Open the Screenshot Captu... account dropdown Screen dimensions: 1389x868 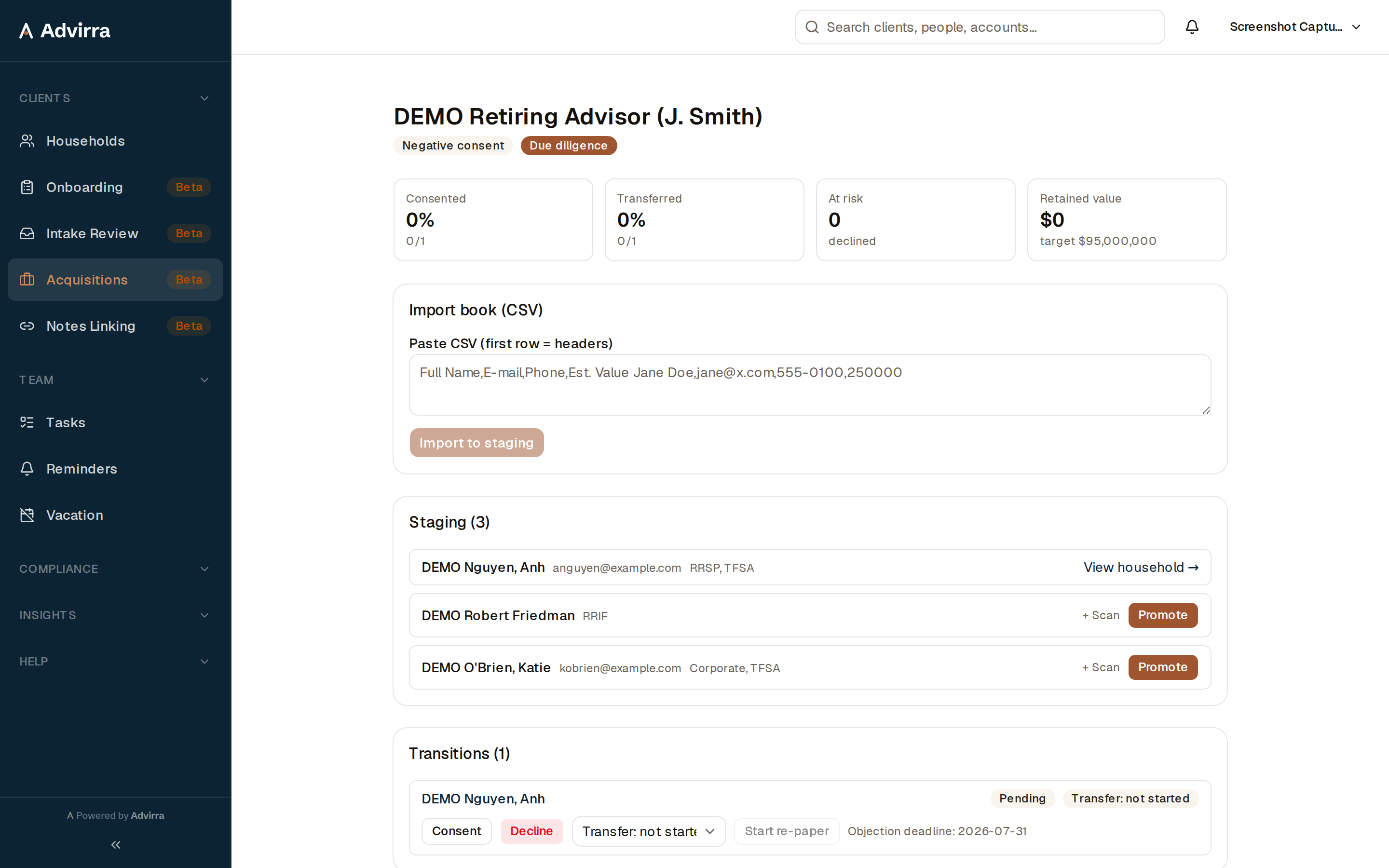coord(1295,27)
